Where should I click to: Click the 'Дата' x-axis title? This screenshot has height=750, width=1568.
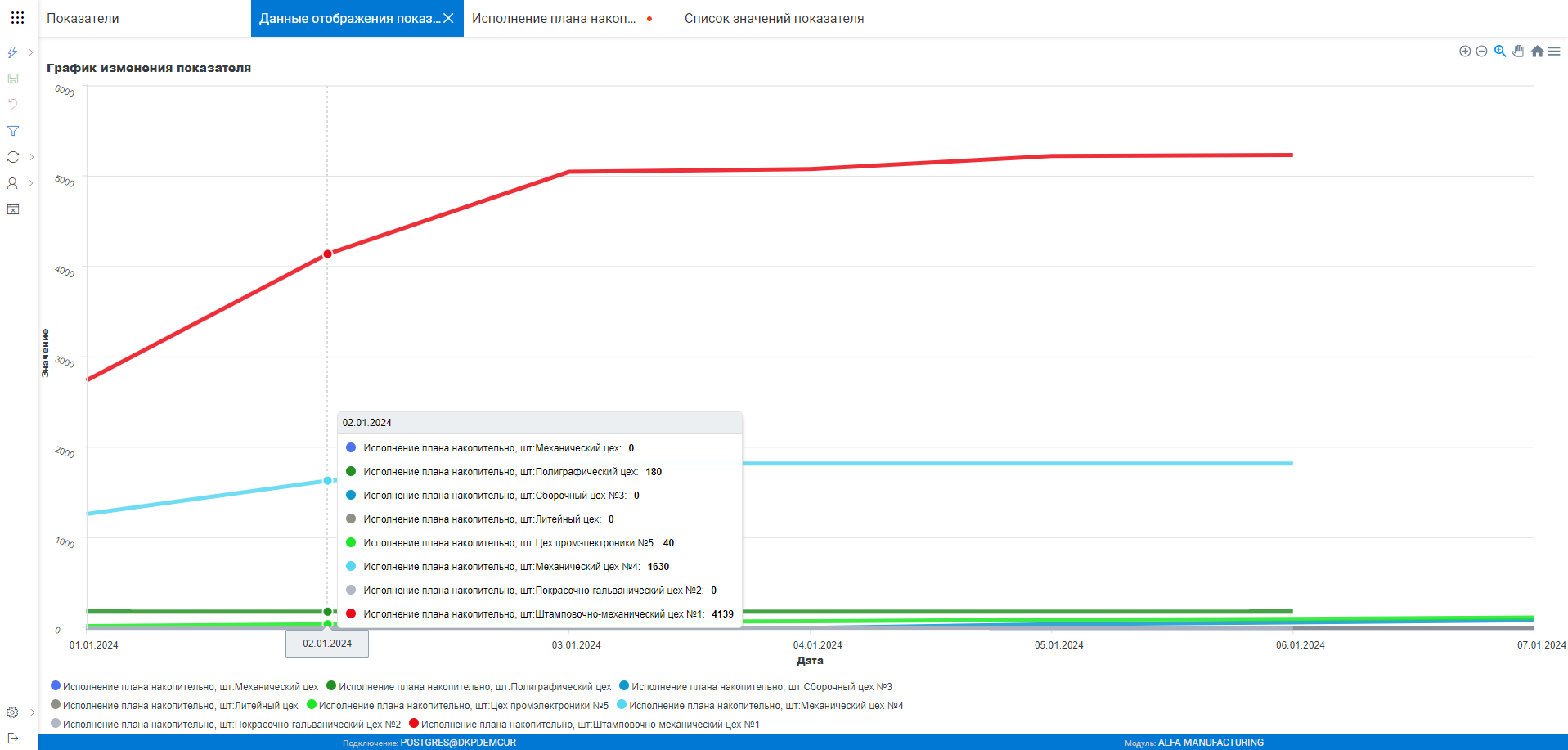point(811,661)
